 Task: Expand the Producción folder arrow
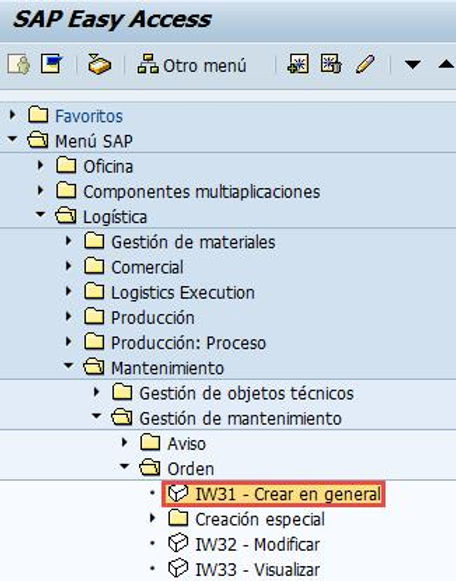[69, 316]
